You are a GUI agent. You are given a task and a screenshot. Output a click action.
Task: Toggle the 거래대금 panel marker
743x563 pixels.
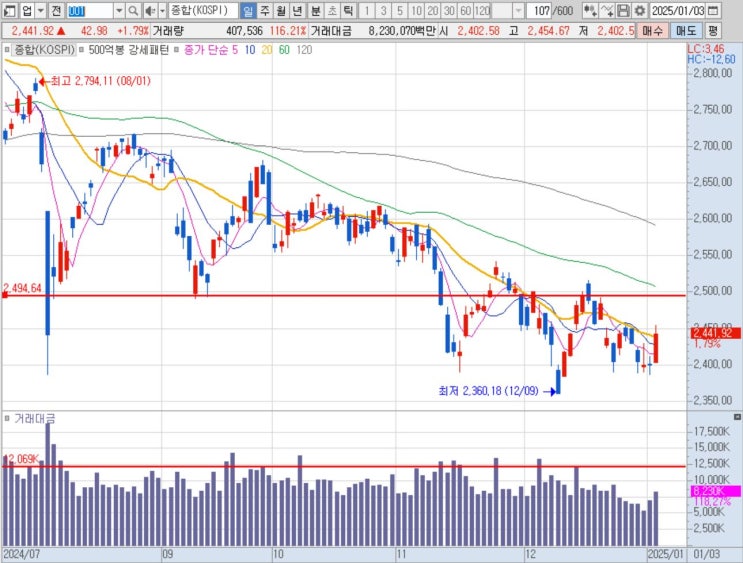coord(7,418)
